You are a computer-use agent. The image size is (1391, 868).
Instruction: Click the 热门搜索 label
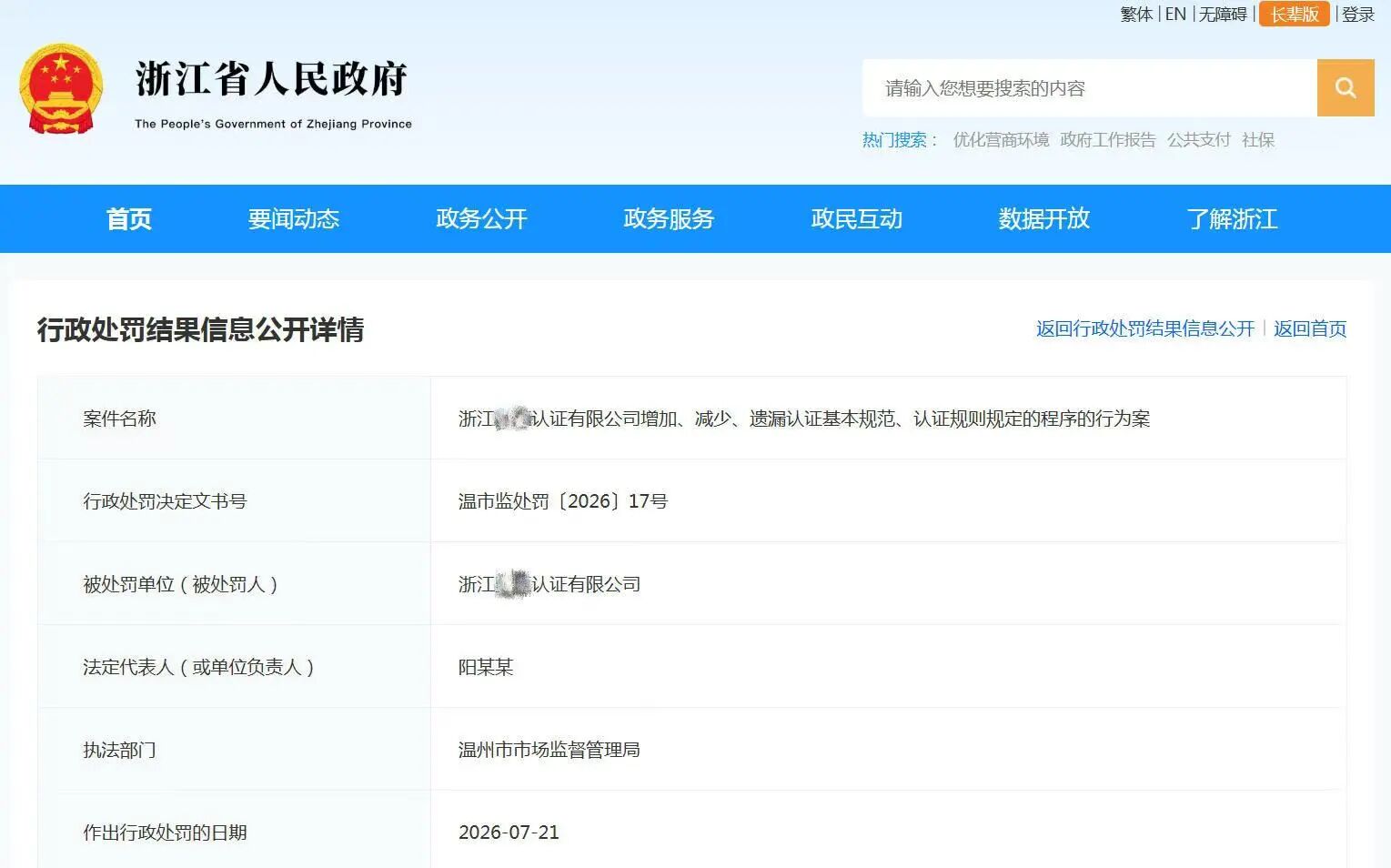click(899, 140)
